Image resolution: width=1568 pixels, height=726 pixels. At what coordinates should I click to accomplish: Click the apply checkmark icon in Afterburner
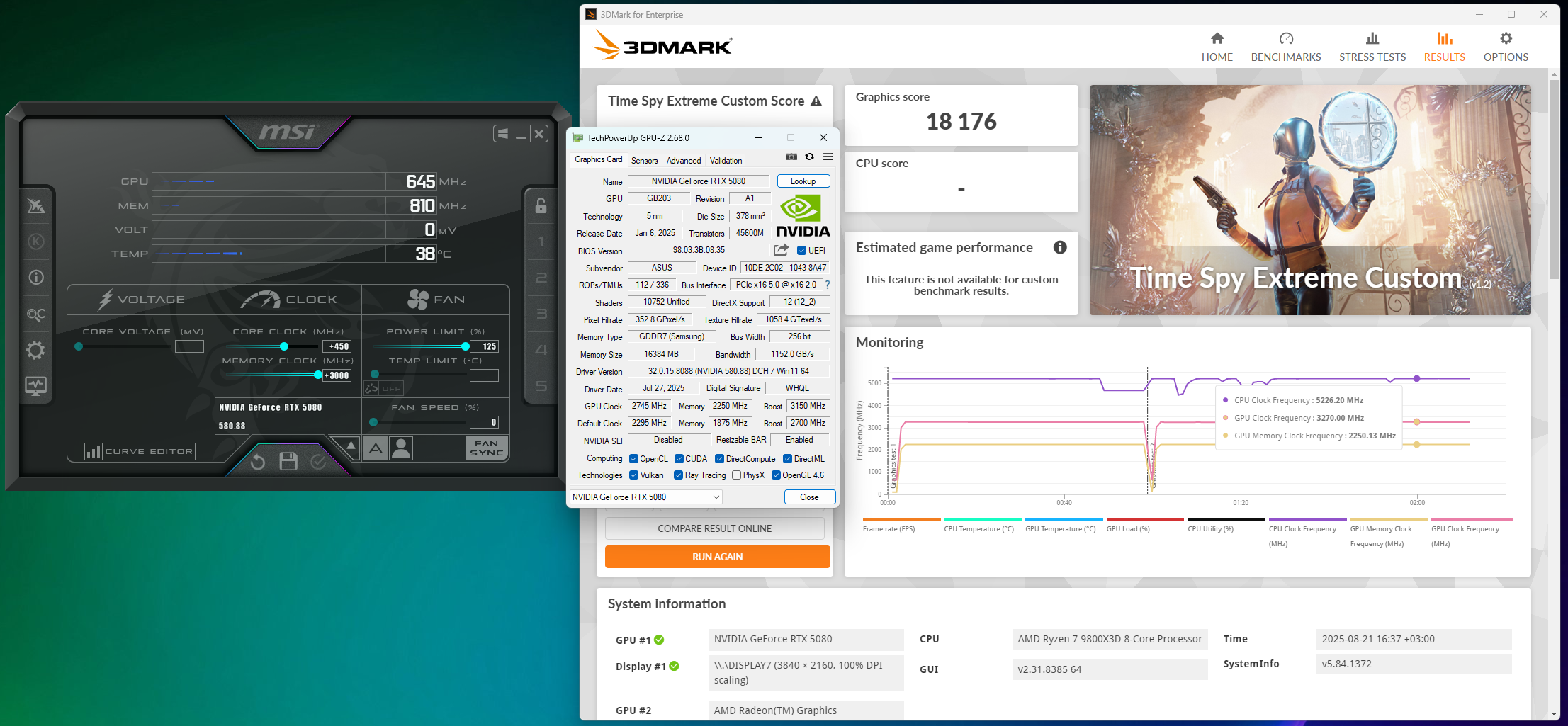click(319, 462)
